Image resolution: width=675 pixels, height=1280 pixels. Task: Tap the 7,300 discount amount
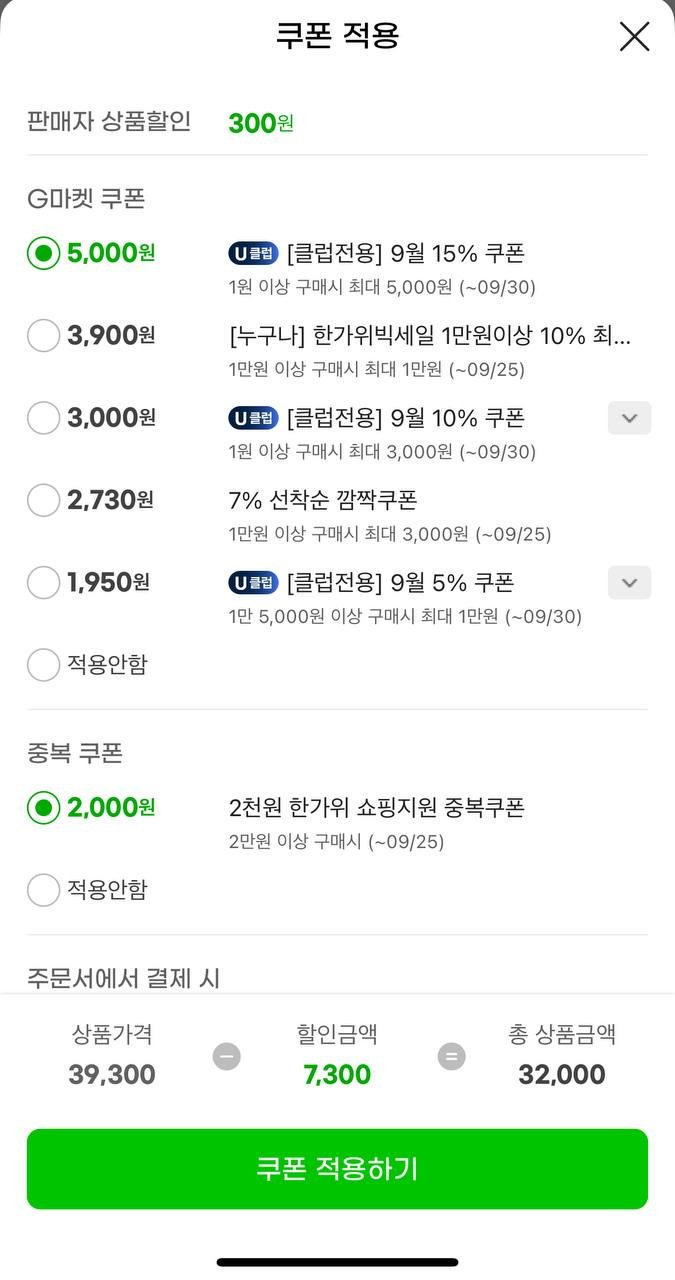pos(337,1075)
